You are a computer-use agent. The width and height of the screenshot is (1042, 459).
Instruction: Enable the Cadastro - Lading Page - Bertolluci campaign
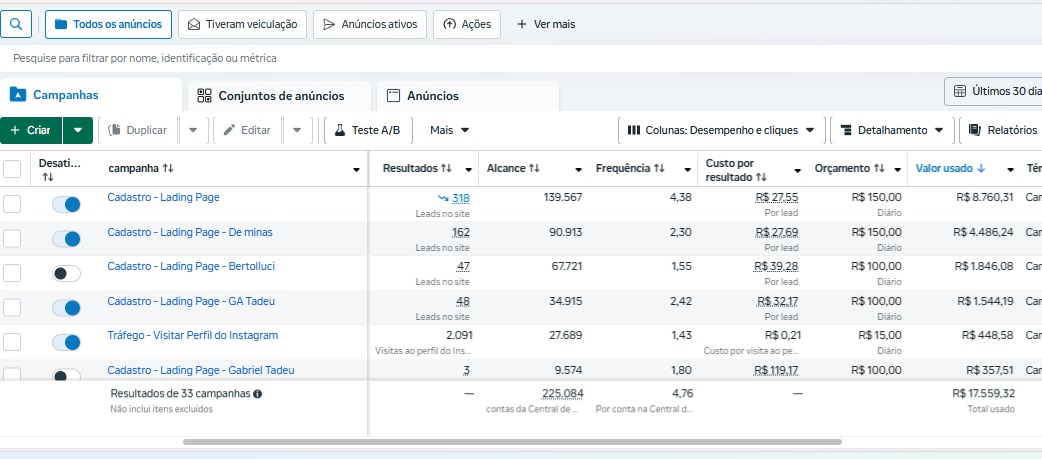(67, 273)
